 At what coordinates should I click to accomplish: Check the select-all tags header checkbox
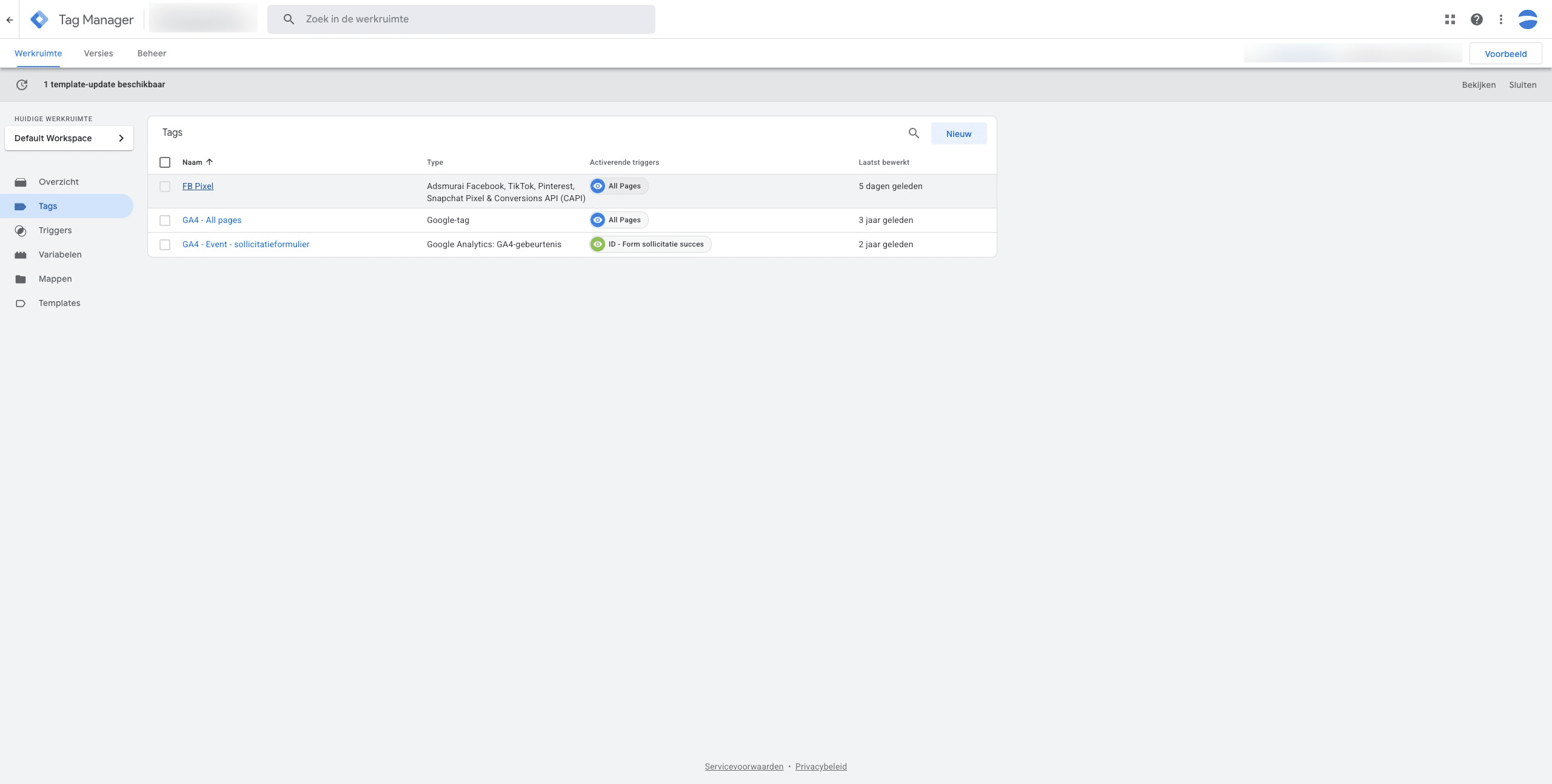(x=165, y=162)
